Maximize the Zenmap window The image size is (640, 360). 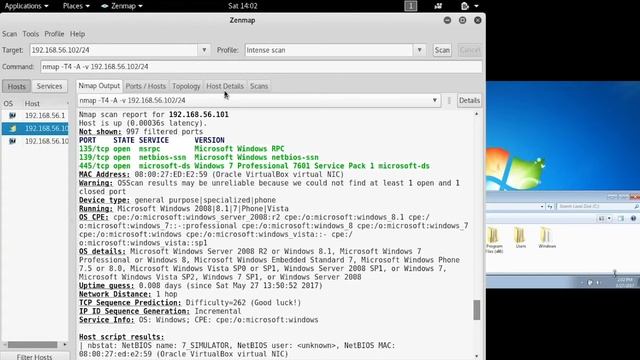point(462,20)
